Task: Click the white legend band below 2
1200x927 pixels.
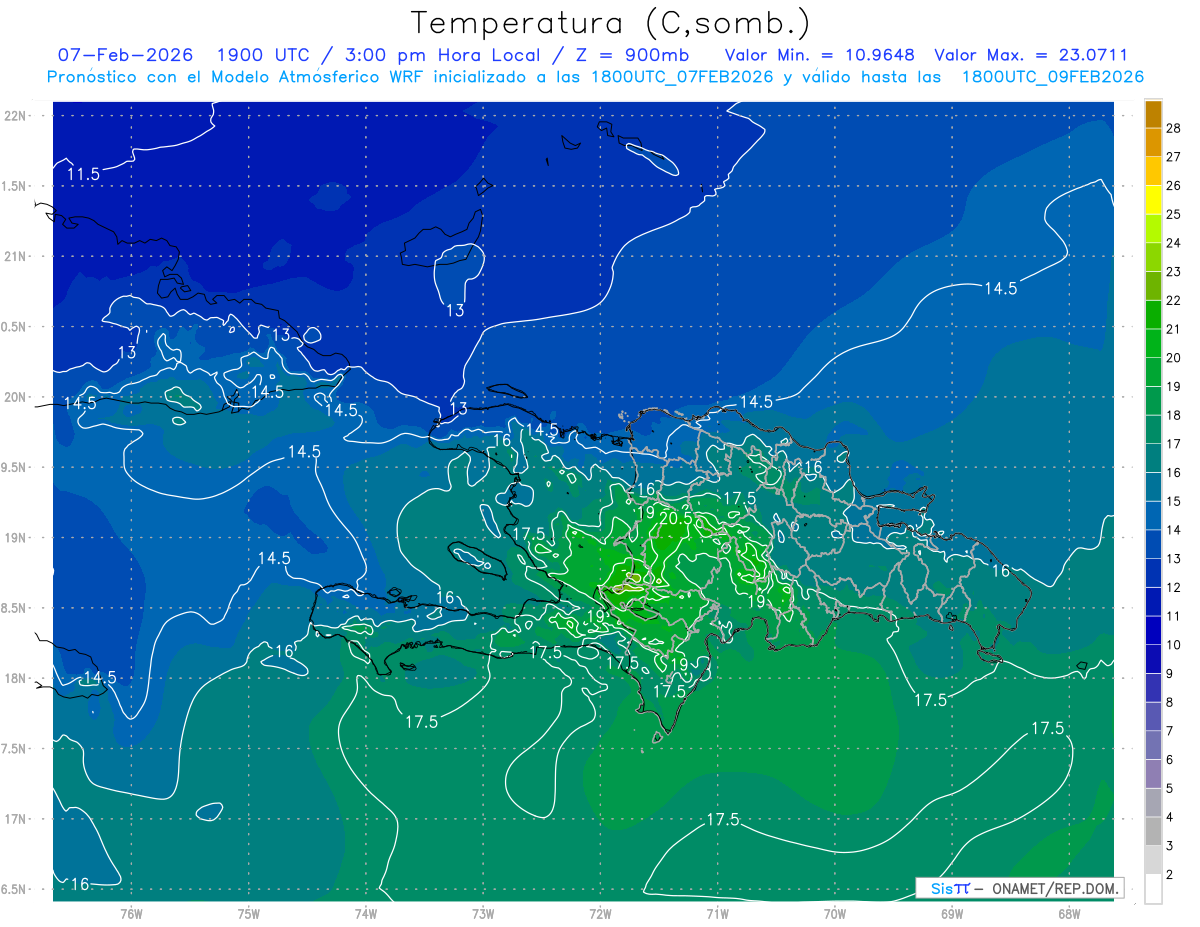Action: [x=1153, y=888]
